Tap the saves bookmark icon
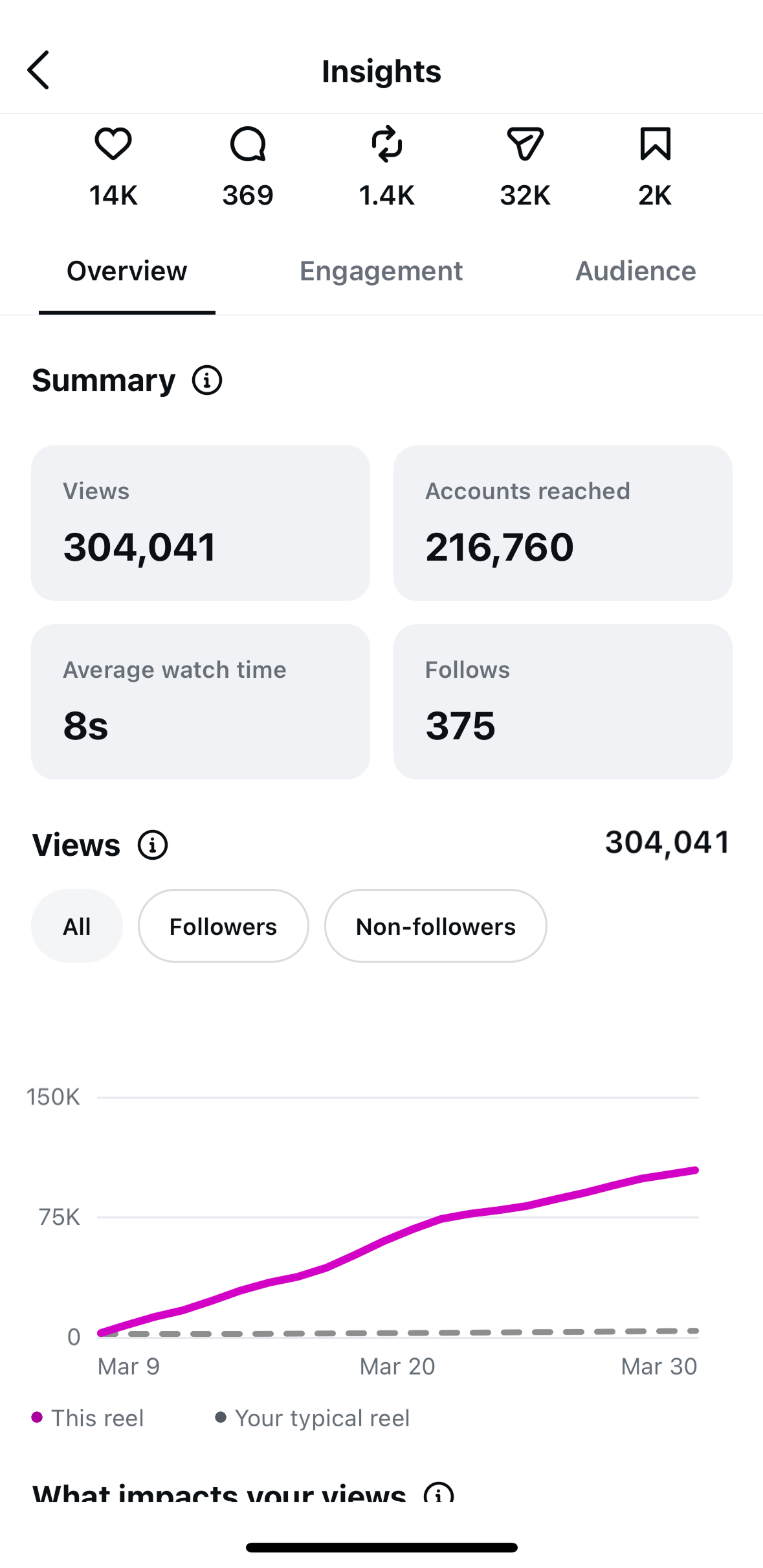 click(x=655, y=144)
